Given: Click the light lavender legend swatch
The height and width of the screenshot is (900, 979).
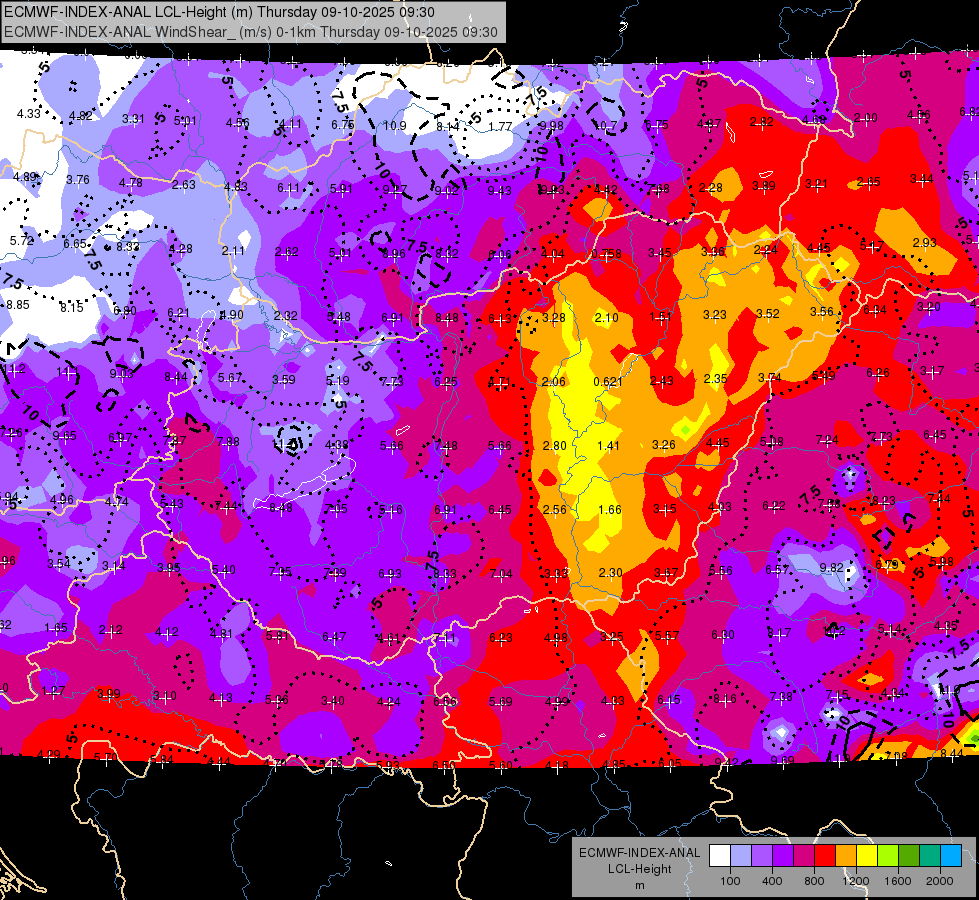Looking at the screenshot, I should (x=741, y=855).
